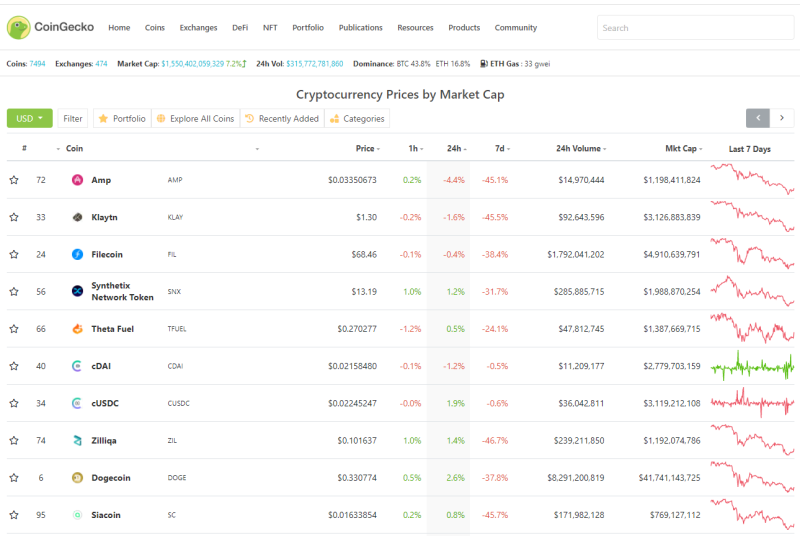This screenshot has width=800, height=536.
Task: Open the NFT menu item
Action: (270, 28)
